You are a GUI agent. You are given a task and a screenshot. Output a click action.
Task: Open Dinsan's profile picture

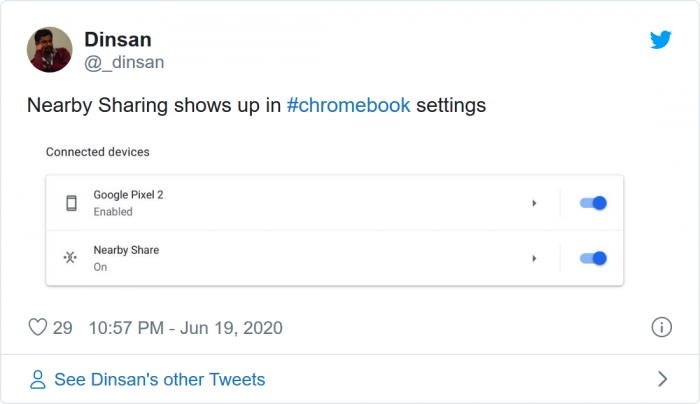(49, 49)
